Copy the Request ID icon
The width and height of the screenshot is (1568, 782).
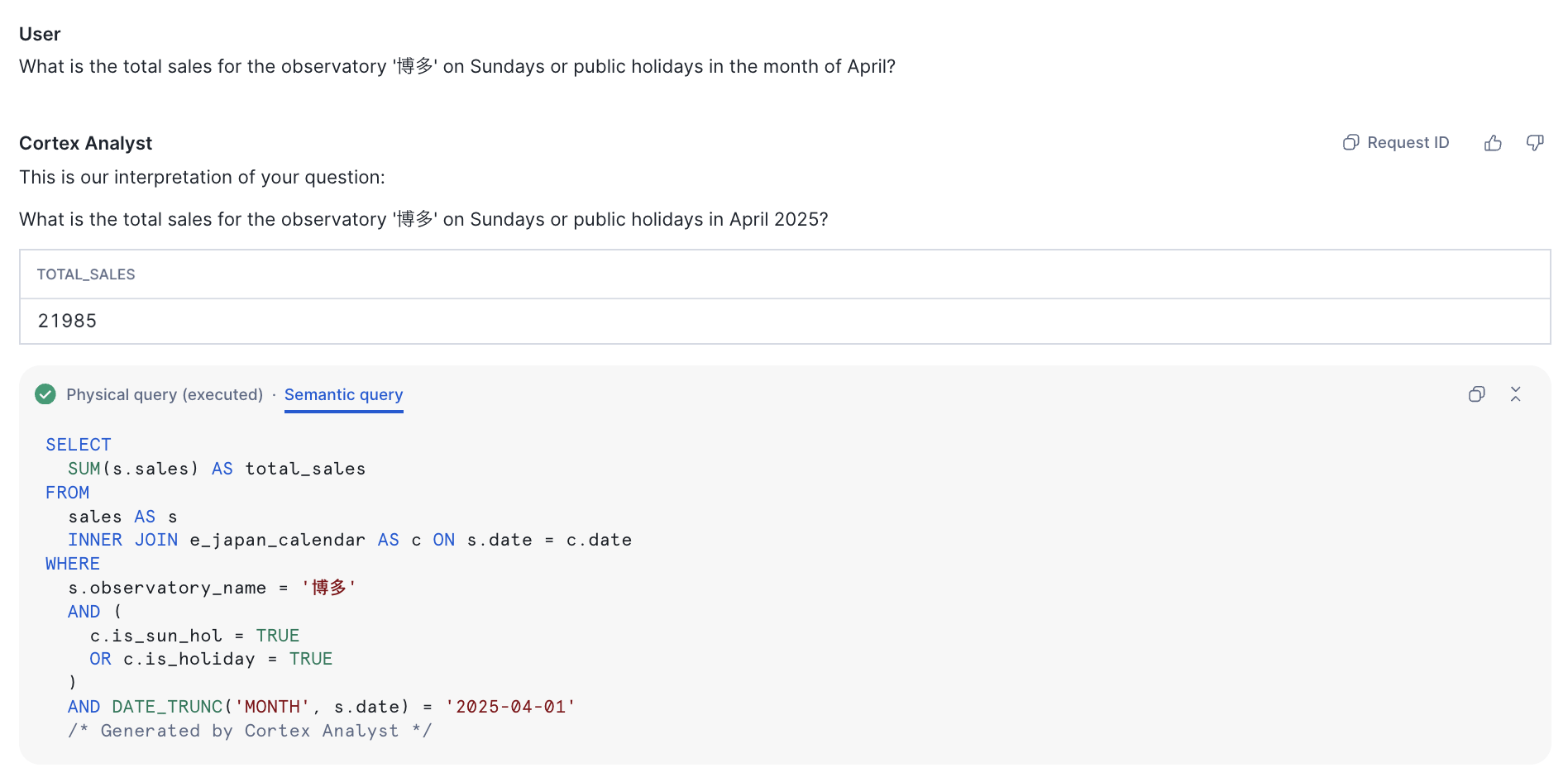[1350, 142]
